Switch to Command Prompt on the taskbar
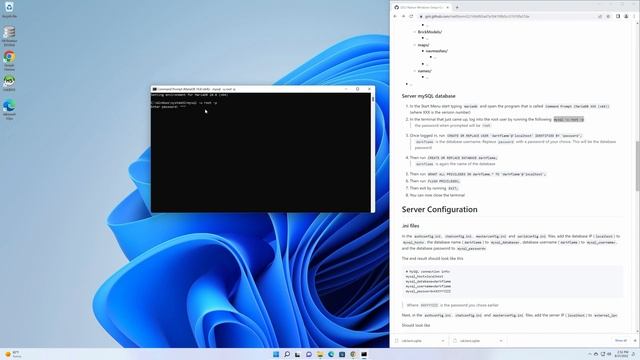Viewport: 640px width, 360px height. pos(364,354)
